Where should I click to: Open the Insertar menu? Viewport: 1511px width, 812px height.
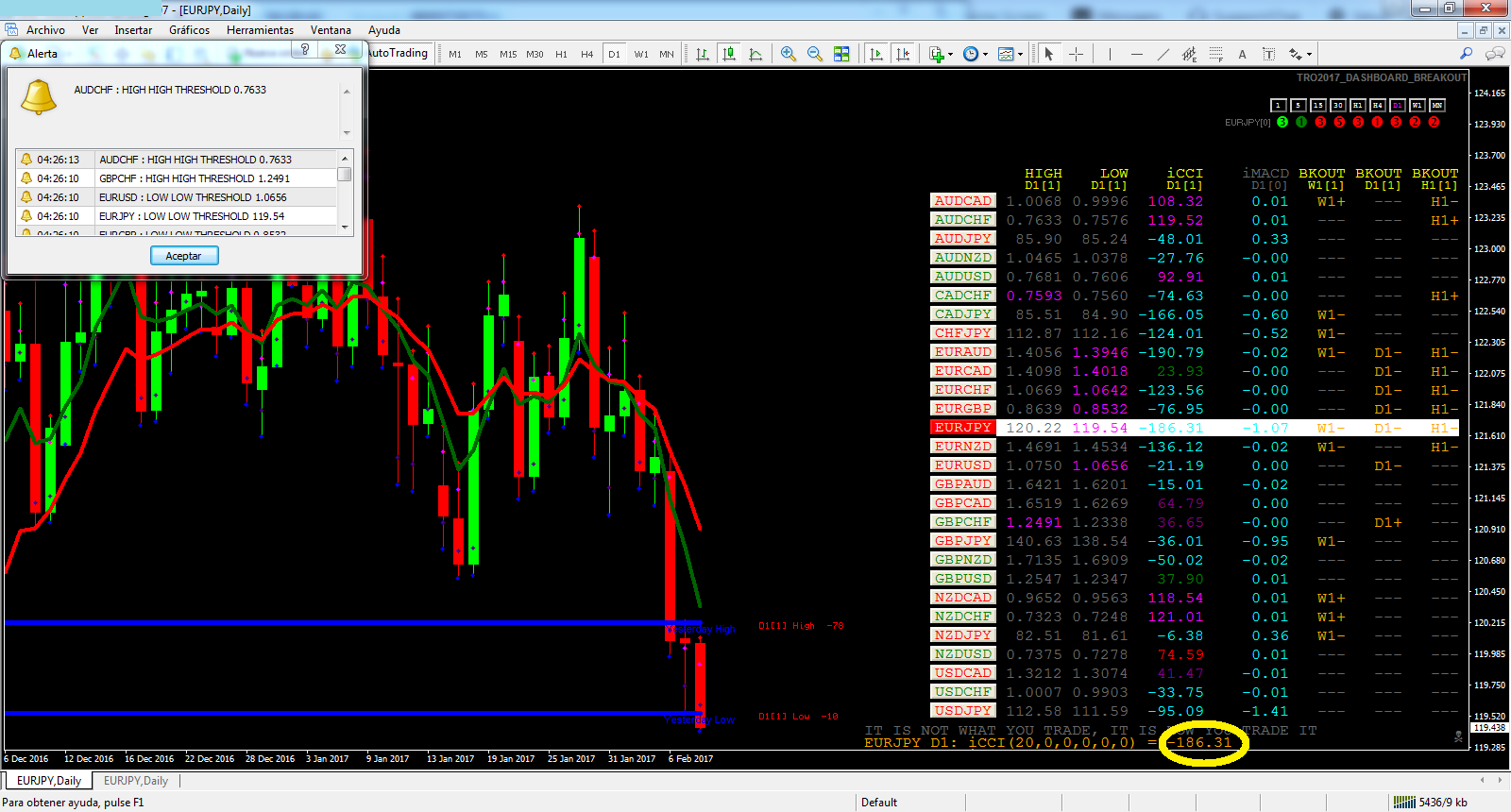[x=133, y=30]
